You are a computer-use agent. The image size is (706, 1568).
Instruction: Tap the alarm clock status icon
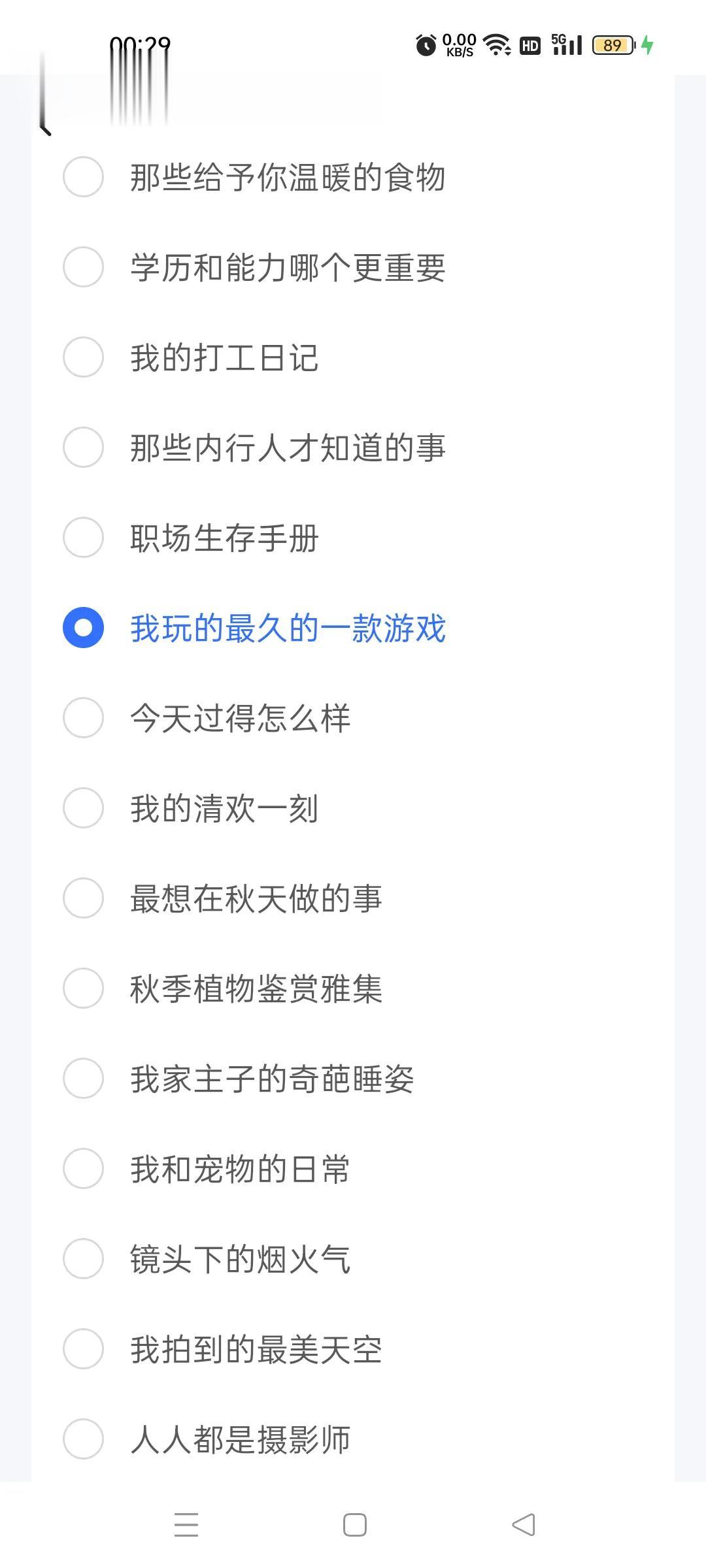[x=426, y=45]
